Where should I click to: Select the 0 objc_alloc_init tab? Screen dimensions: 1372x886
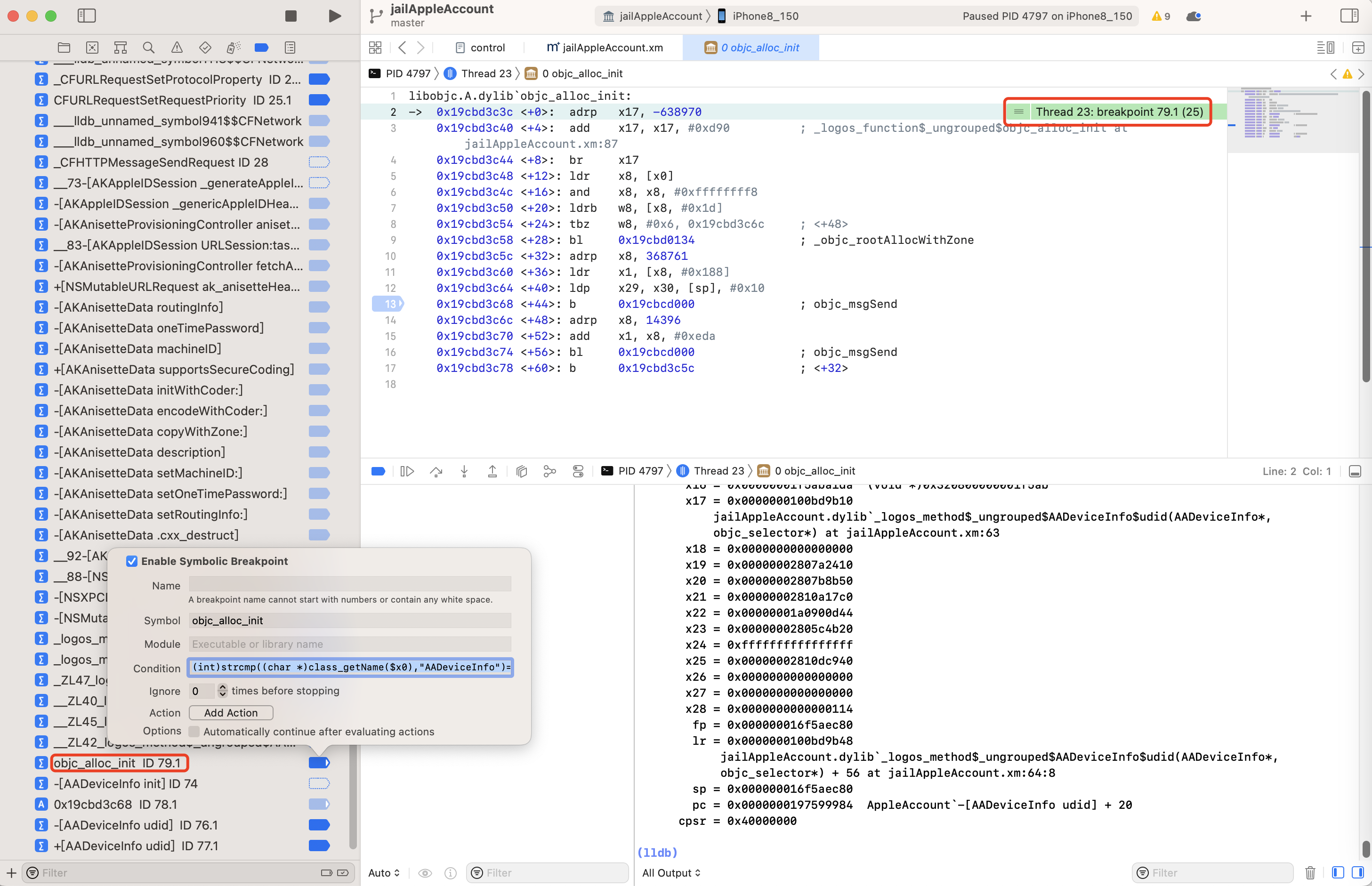(751, 48)
